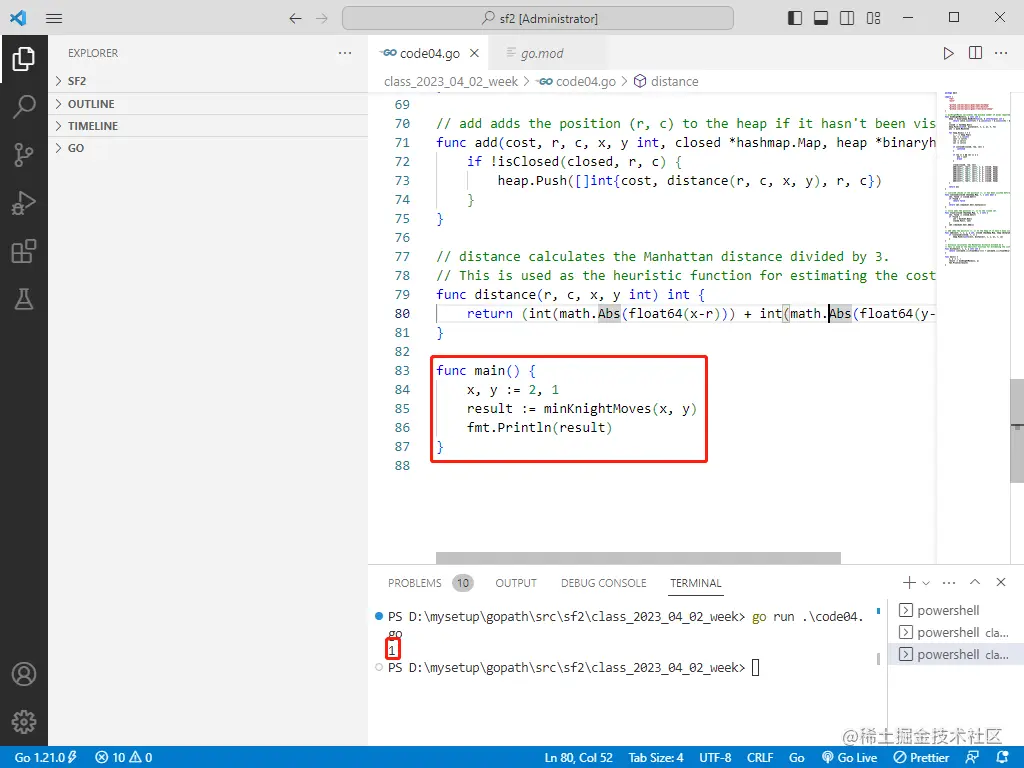Screen dimensions: 1024x768
Task: Click Go Live in status bar
Action: [x=850, y=758]
